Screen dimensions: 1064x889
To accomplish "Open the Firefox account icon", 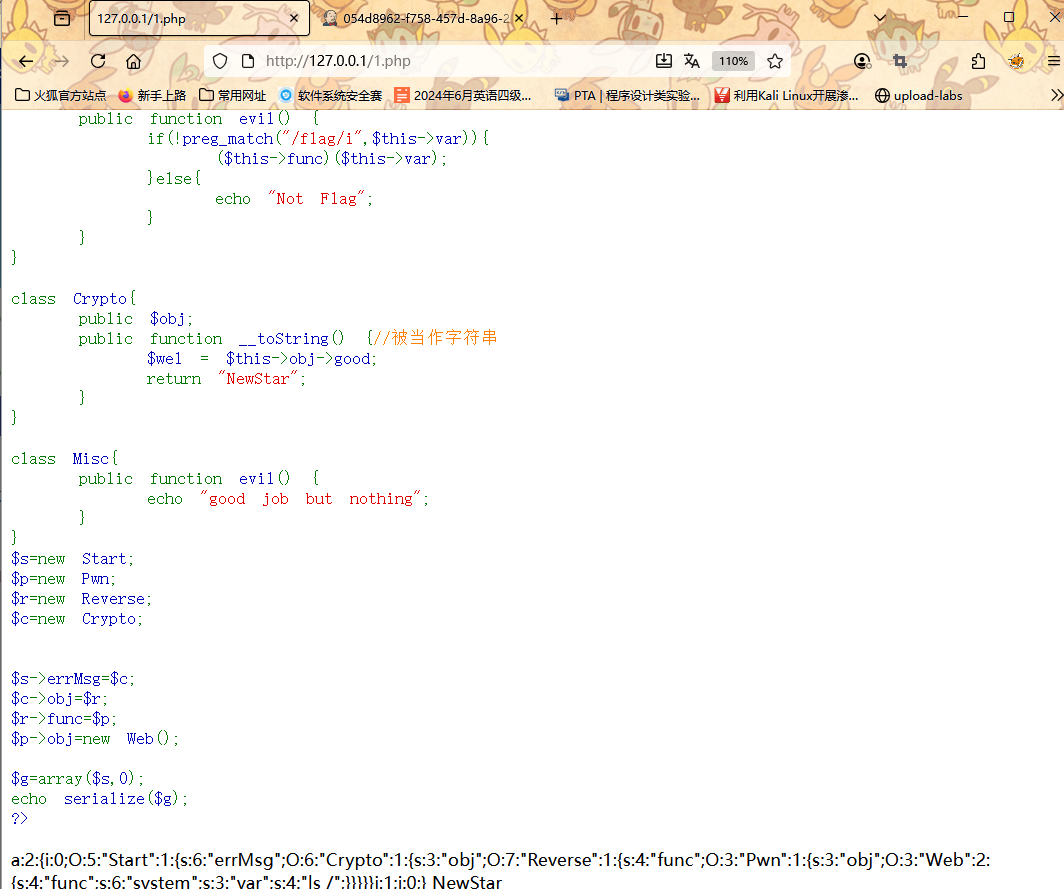I will click(x=862, y=61).
